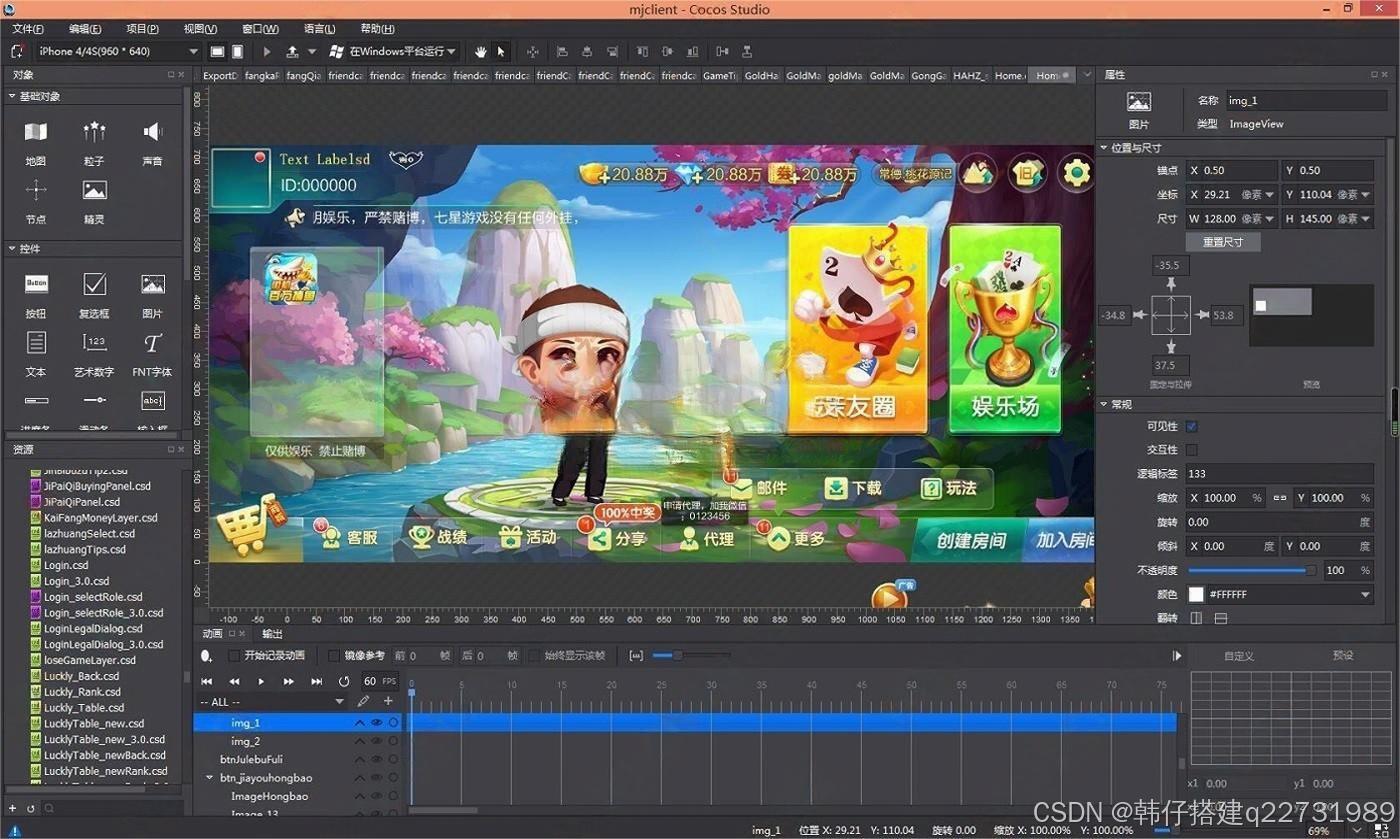The image size is (1400, 839).
Task: Select the 粒子 (particle) object icon
Action: pyautogui.click(x=94, y=132)
